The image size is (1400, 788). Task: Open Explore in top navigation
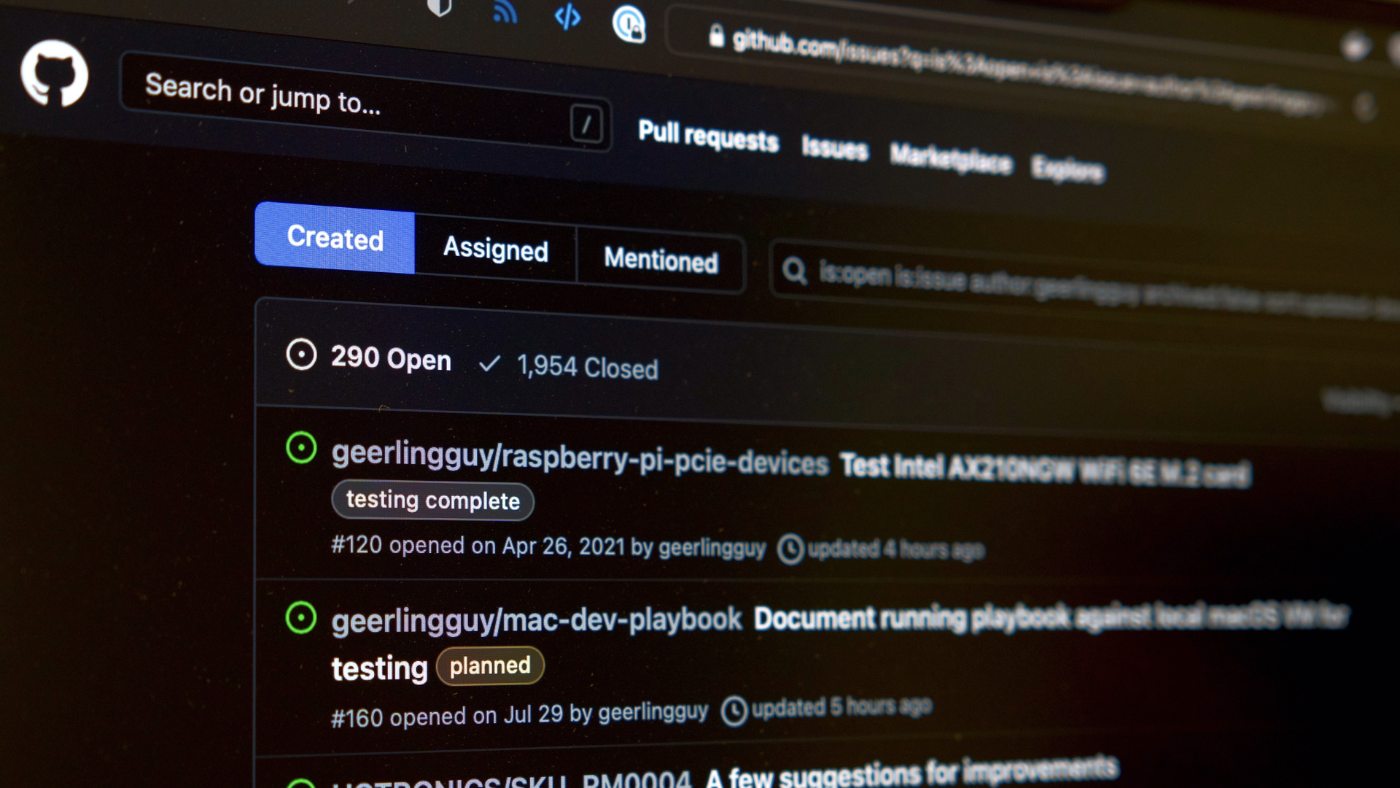(x=1067, y=168)
